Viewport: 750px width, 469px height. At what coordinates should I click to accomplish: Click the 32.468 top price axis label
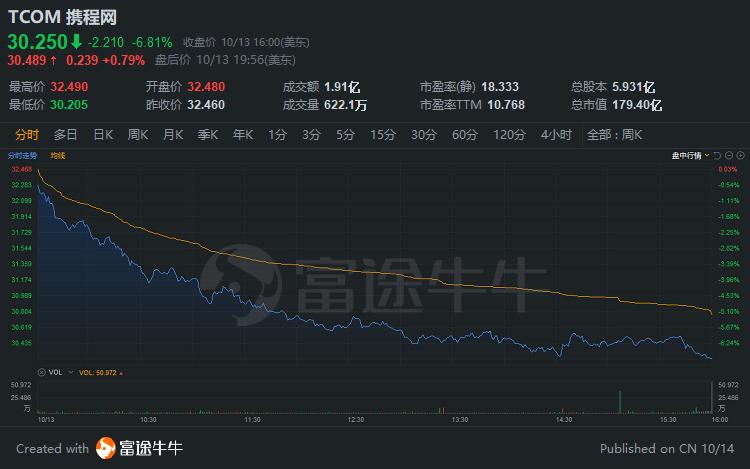coord(22,169)
